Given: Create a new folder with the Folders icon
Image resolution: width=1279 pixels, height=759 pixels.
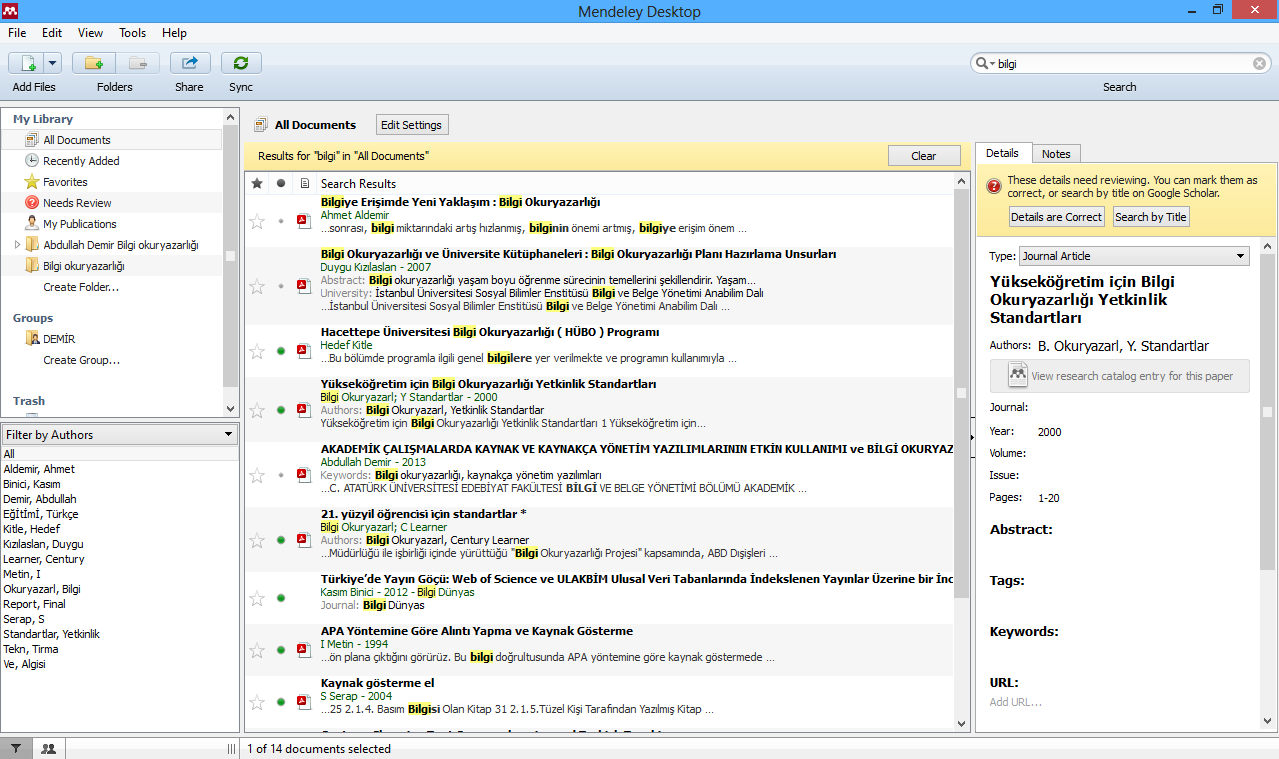Looking at the screenshot, I should 95,63.
